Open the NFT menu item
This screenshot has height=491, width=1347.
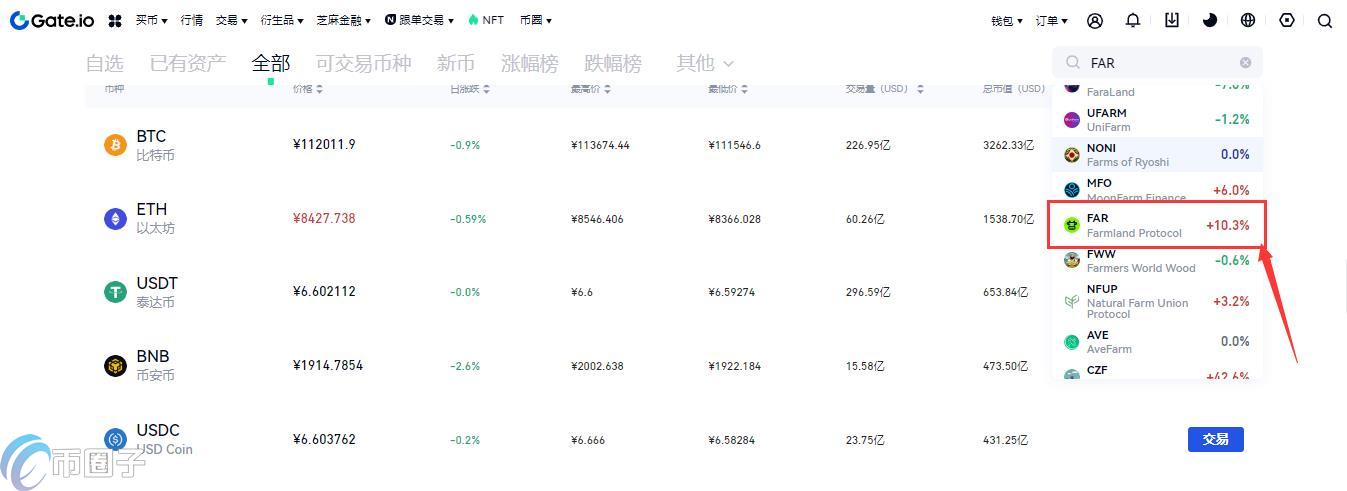486,20
